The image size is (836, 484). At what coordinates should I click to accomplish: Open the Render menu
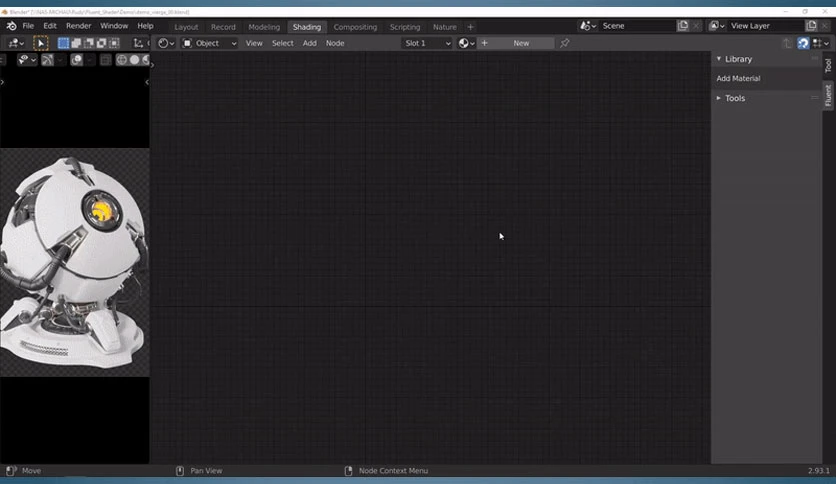78,26
